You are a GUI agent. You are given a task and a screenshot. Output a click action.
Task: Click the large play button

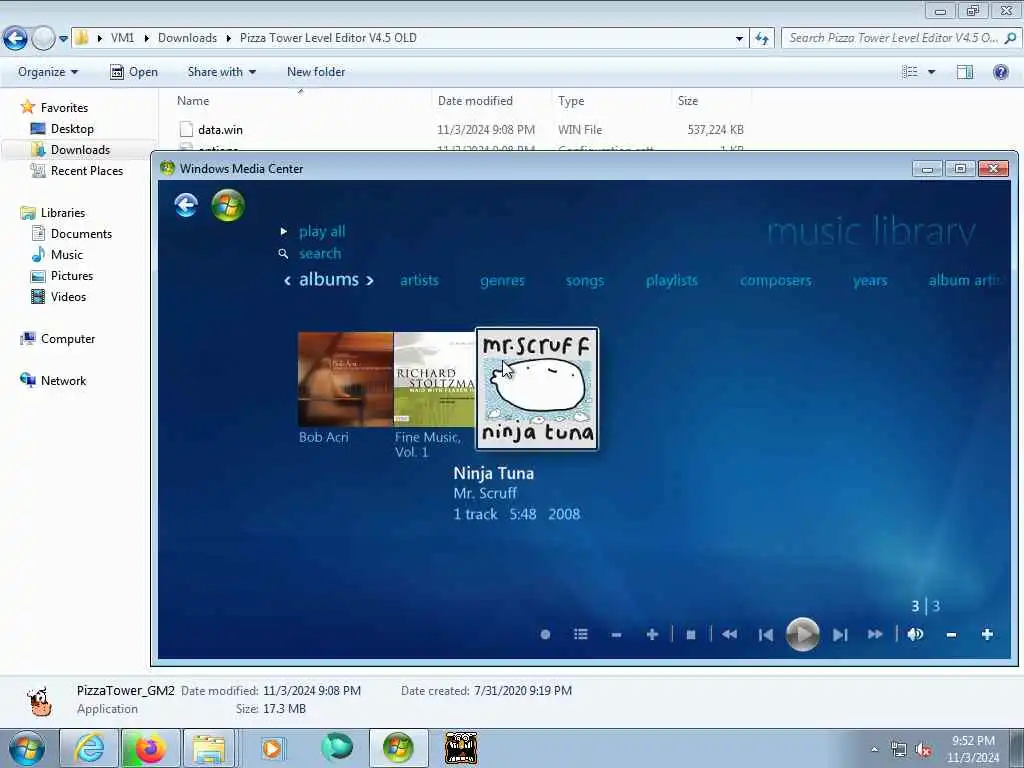[803, 633]
